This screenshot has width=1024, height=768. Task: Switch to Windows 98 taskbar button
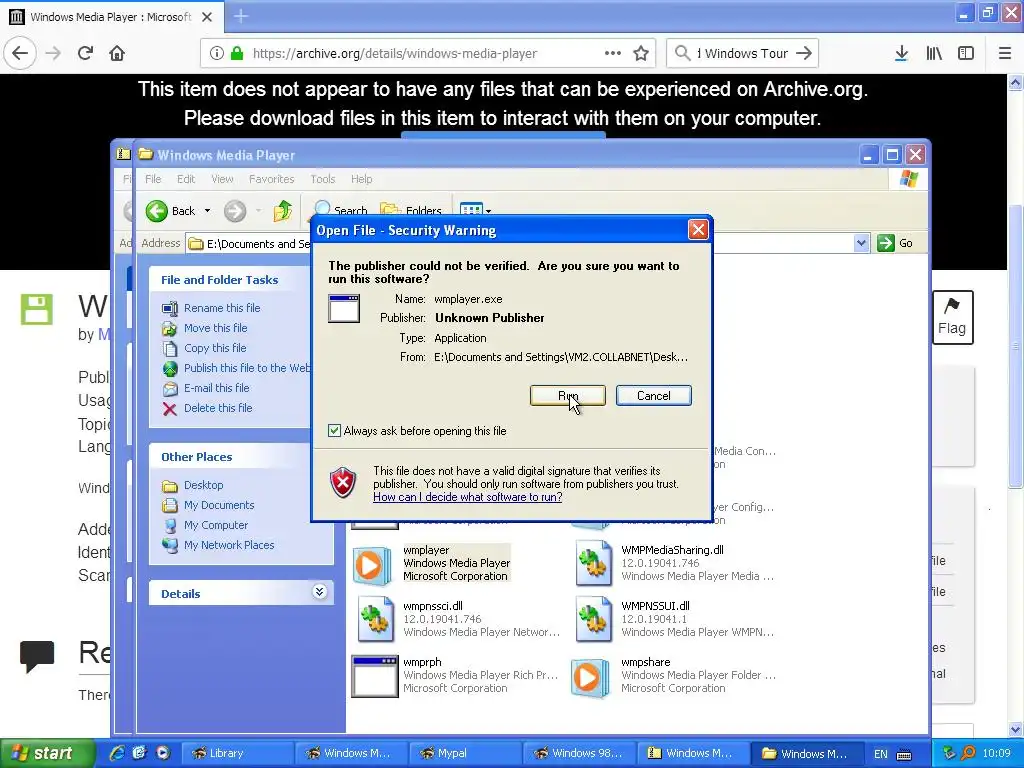tap(579, 753)
